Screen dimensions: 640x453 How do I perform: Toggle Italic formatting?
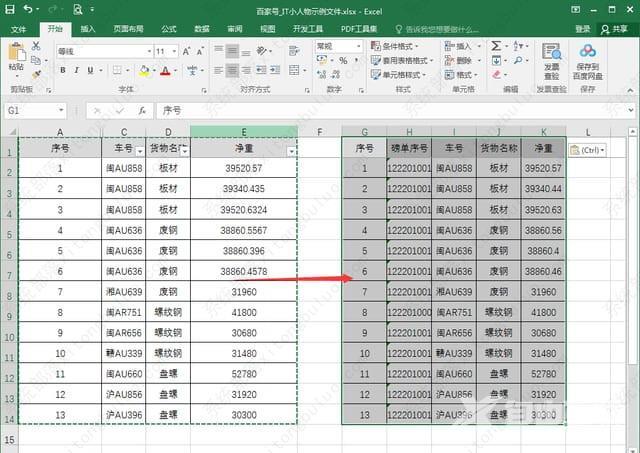76,70
